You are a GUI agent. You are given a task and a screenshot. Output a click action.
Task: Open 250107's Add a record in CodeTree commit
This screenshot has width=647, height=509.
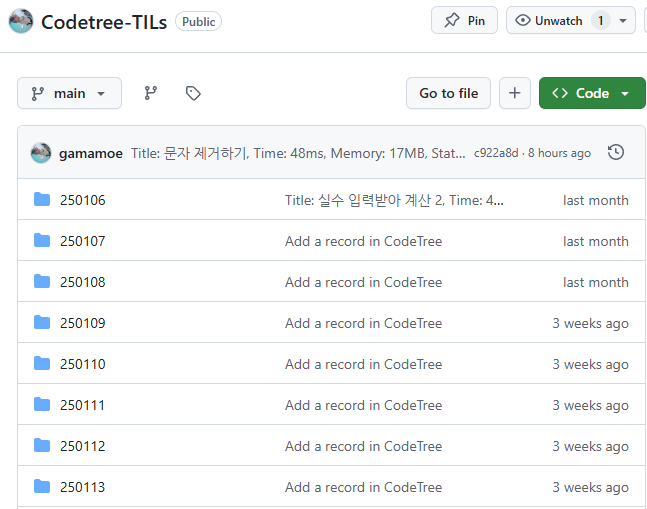[x=363, y=241]
